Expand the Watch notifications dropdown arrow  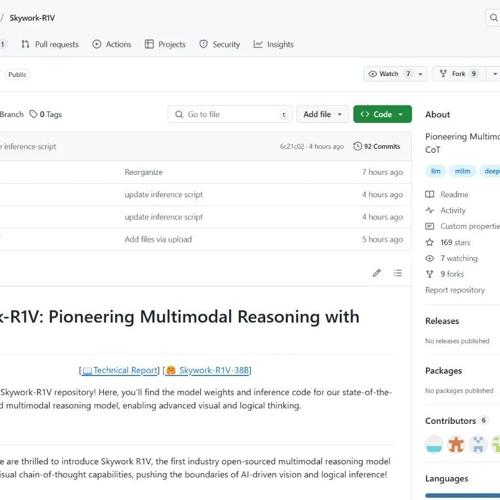421,74
